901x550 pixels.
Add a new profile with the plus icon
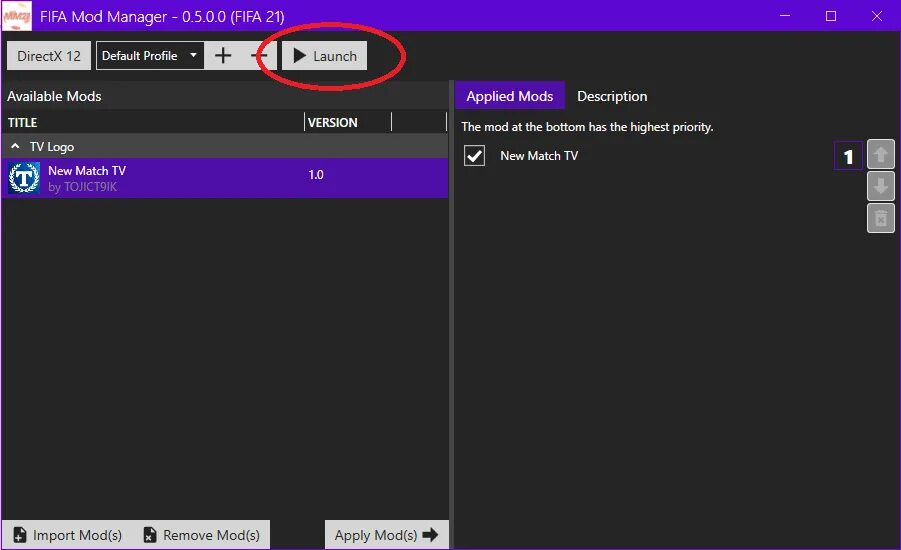pyautogui.click(x=223, y=56)
